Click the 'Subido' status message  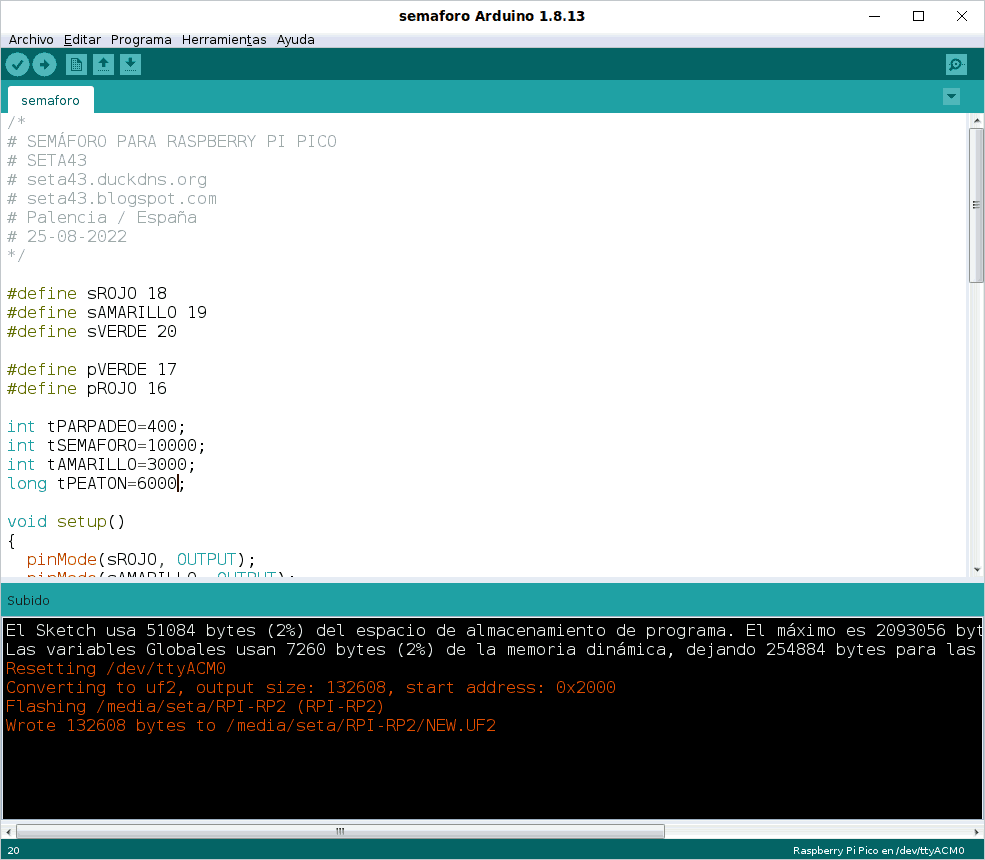click(x=28, y=601)
